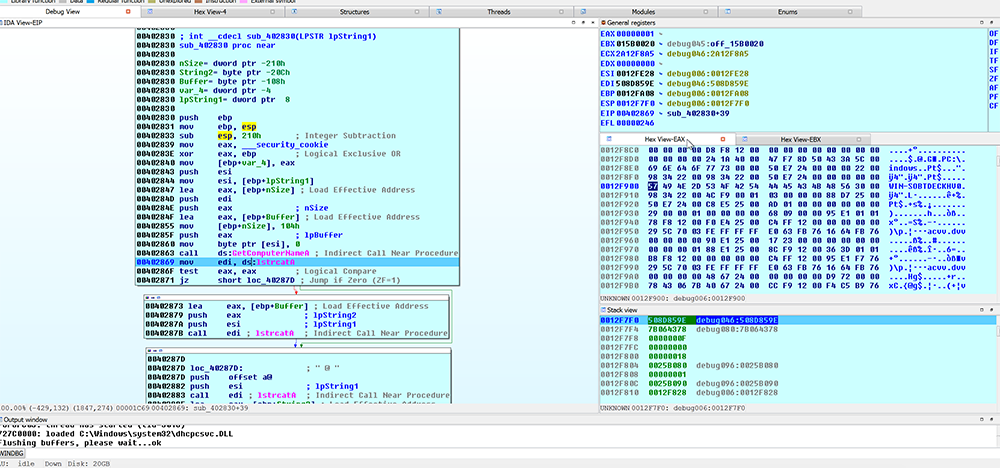The image size is (1000, 468).
Task: Follow the ECX debug046:2A12F8A5 reference
Action: pos(707,54)
